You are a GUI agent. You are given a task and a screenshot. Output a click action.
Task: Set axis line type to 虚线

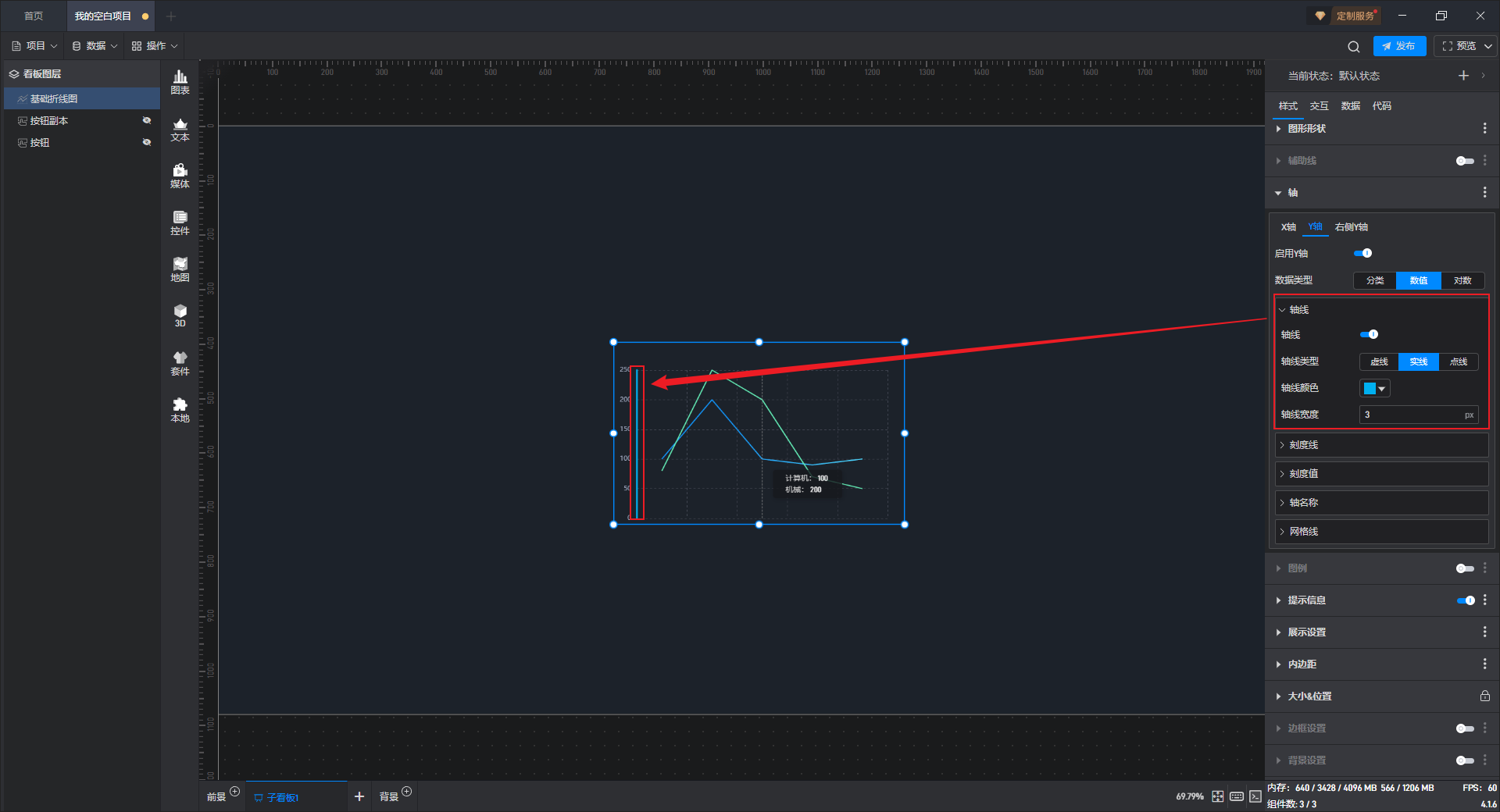coord(1379,361)
